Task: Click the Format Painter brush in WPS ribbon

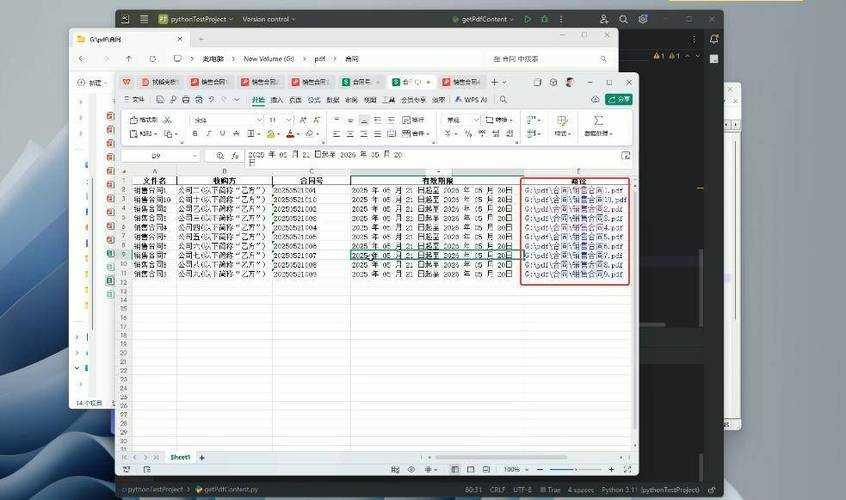Action: tap(145, 120)
